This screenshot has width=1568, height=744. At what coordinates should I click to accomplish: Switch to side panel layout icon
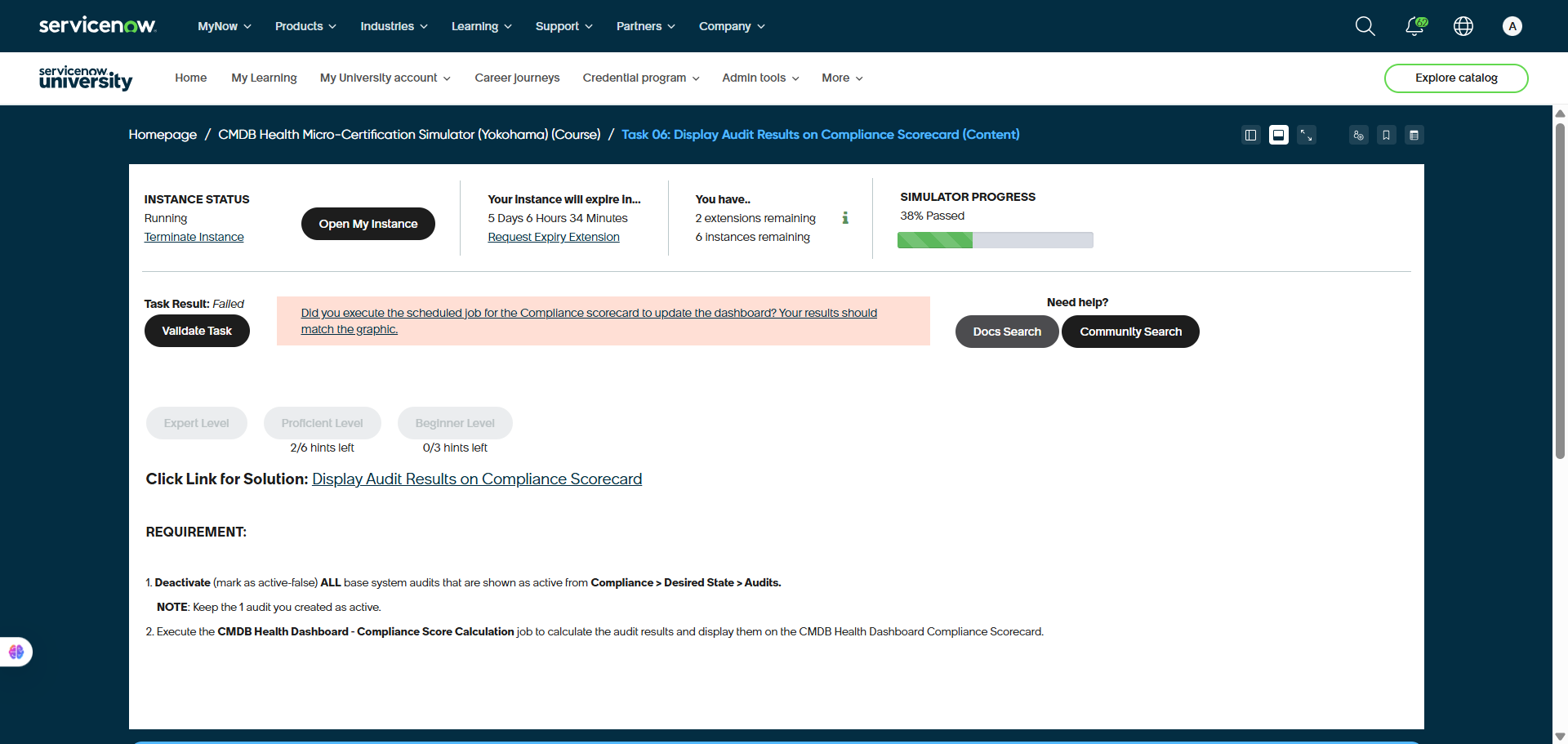[1250, 135]
